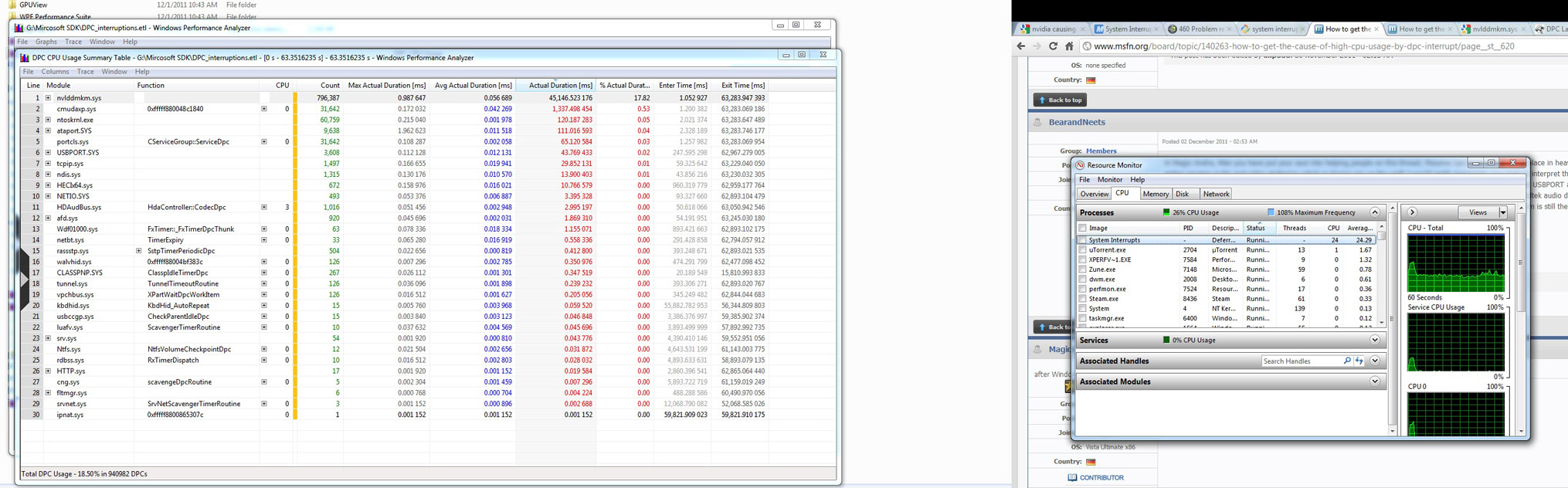
Task: Tick the Zune.exe process checkbox
Action: pos(1082,269)
